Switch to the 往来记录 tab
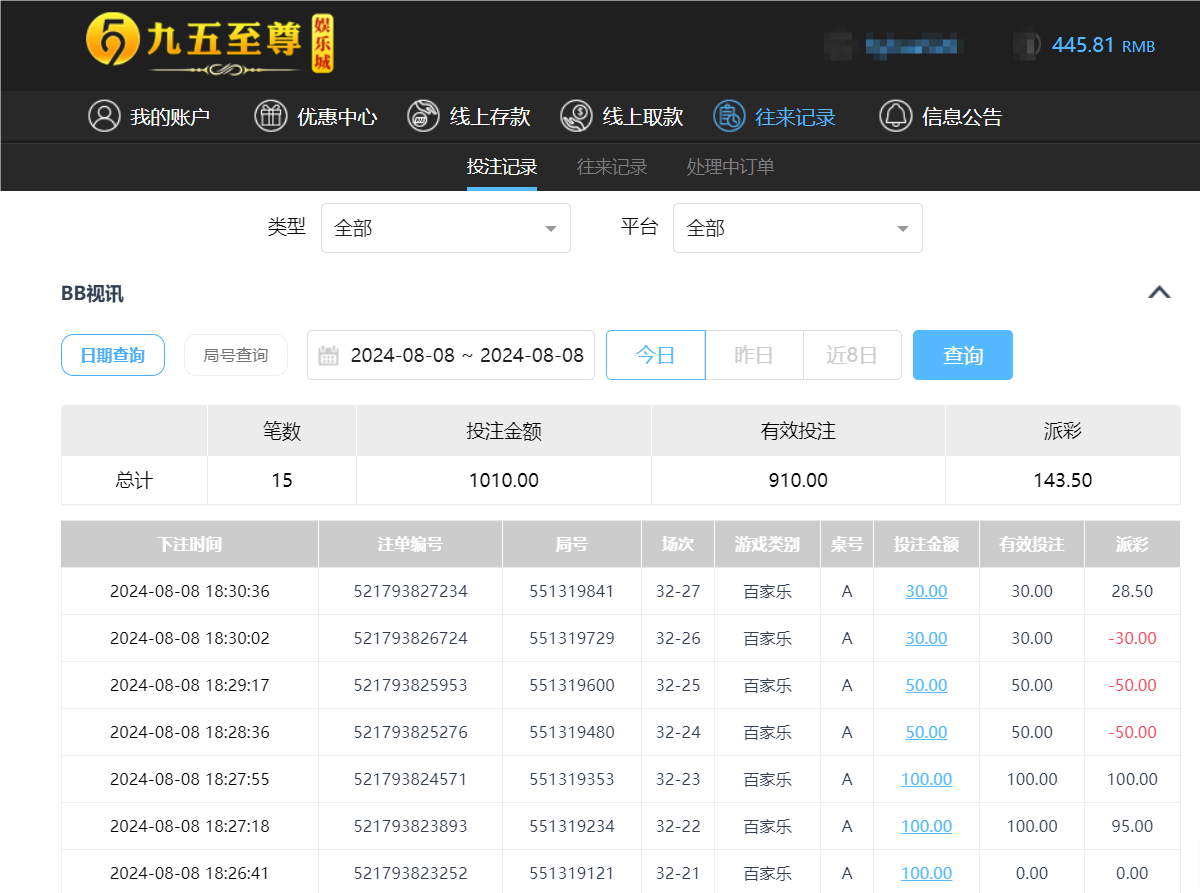Image resolution: width=1200 pixels, height=893 pixels. [x=611, y=166]
